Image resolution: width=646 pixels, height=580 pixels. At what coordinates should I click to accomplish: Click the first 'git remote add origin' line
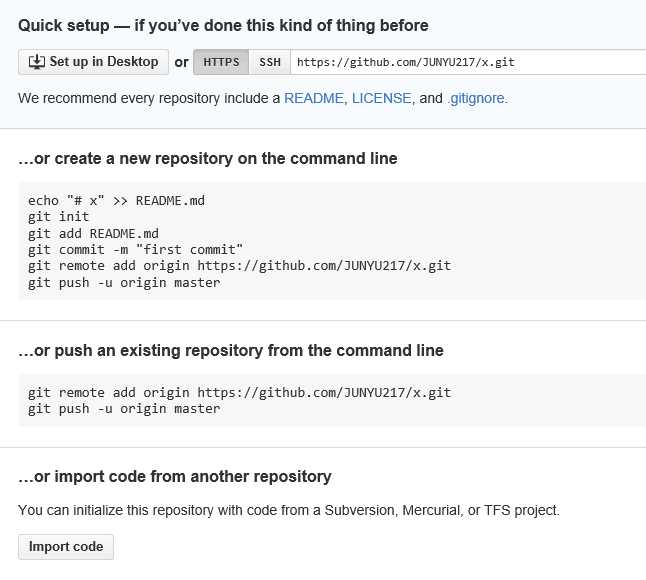(239, 266)
